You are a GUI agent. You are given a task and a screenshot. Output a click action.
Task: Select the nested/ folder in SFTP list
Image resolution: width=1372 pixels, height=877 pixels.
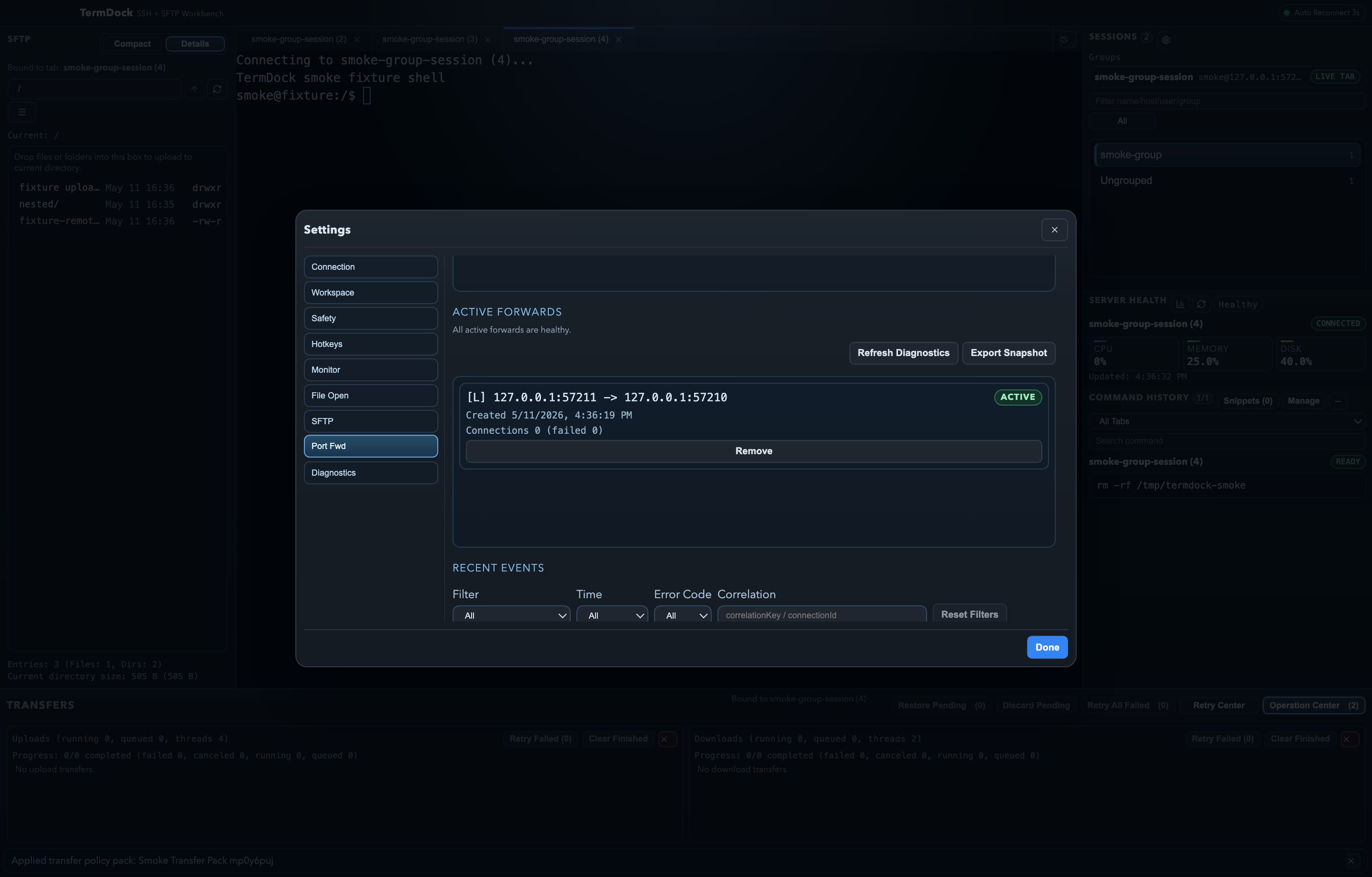pyautogui.click(x=120, y=204)
